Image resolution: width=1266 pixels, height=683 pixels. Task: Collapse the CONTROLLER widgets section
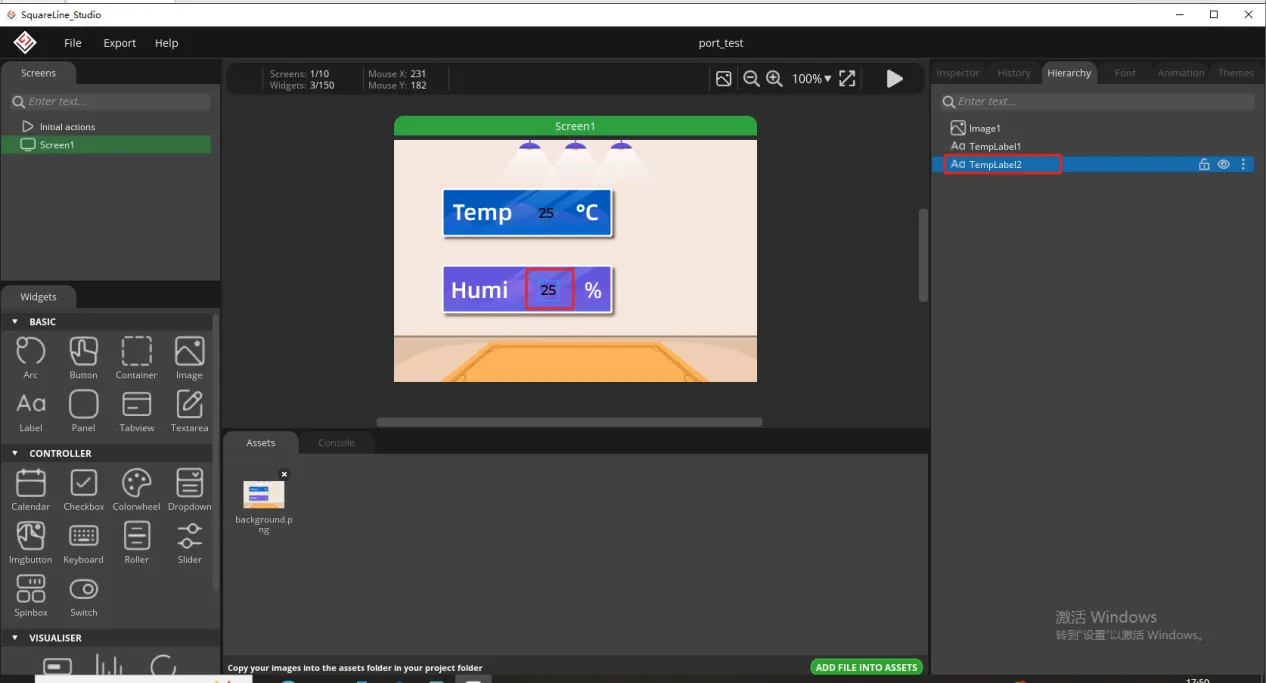(15, 453)
